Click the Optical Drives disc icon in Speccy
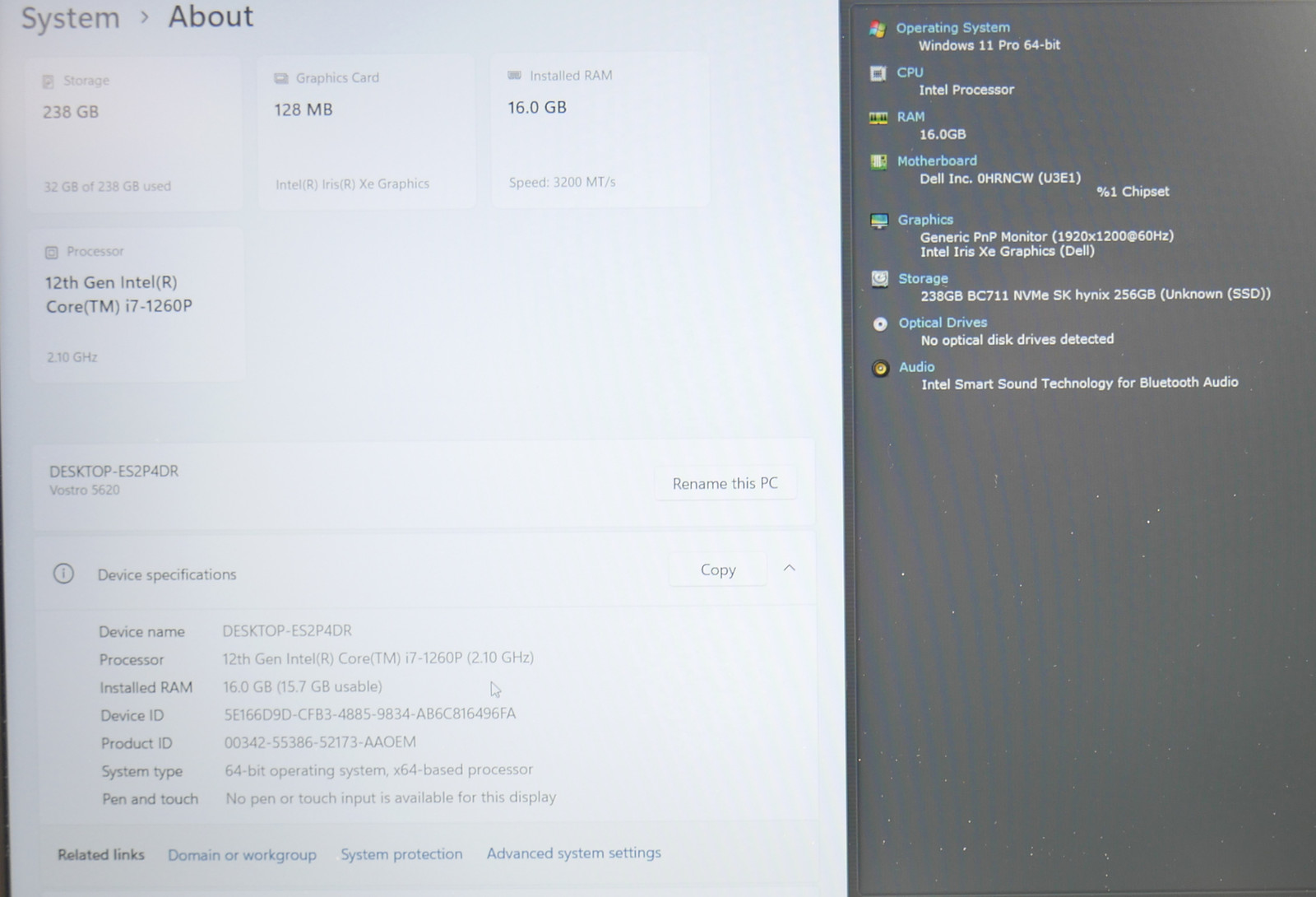This screenshot has width=1316, height=897. [x=880, y=323]
